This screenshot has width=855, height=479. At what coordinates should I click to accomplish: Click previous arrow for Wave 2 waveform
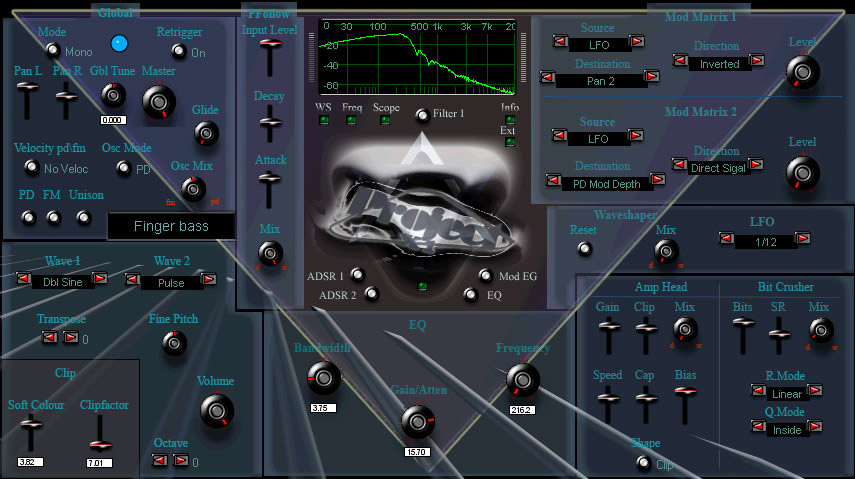point(133,279)
